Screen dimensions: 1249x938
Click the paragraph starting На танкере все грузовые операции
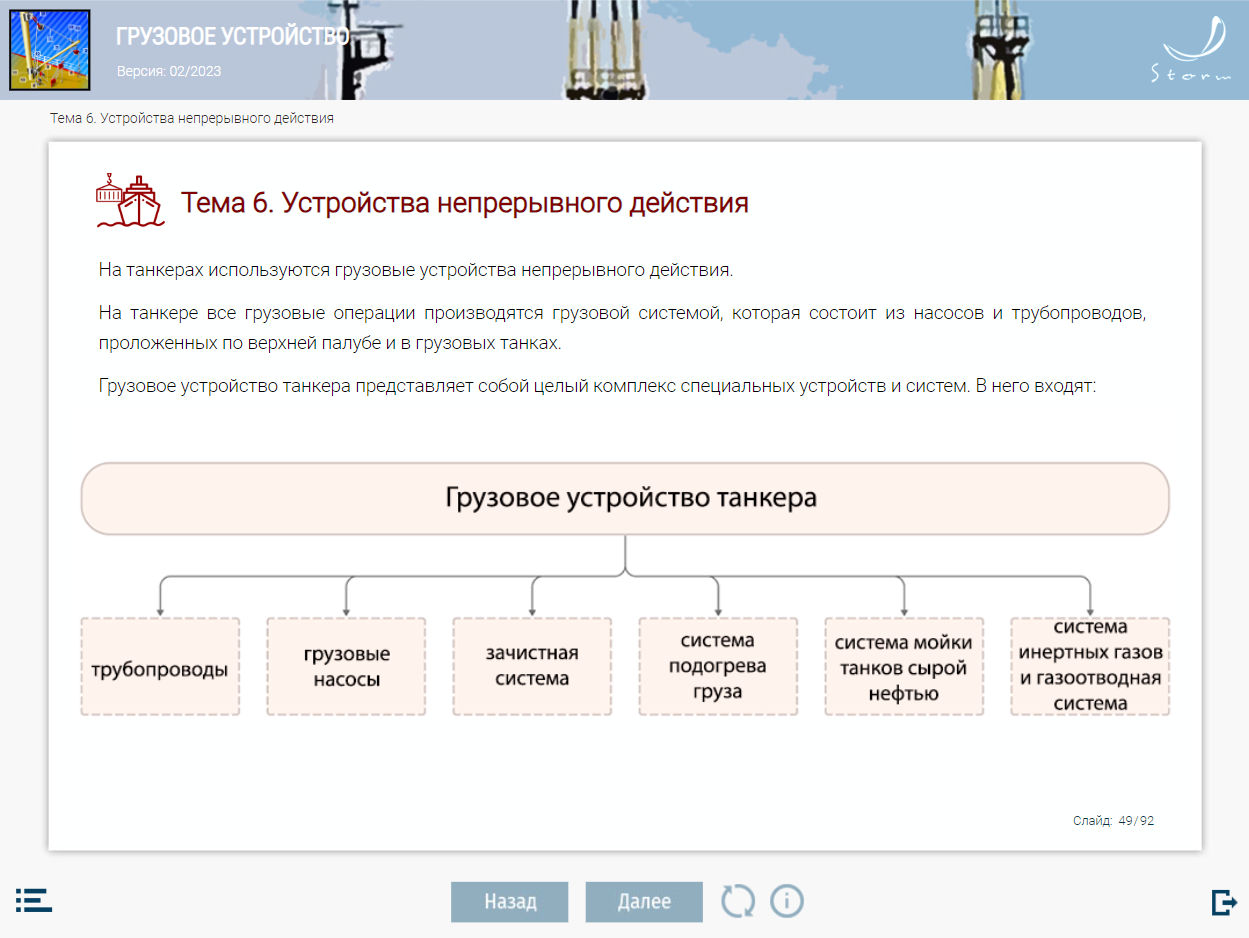622,328
